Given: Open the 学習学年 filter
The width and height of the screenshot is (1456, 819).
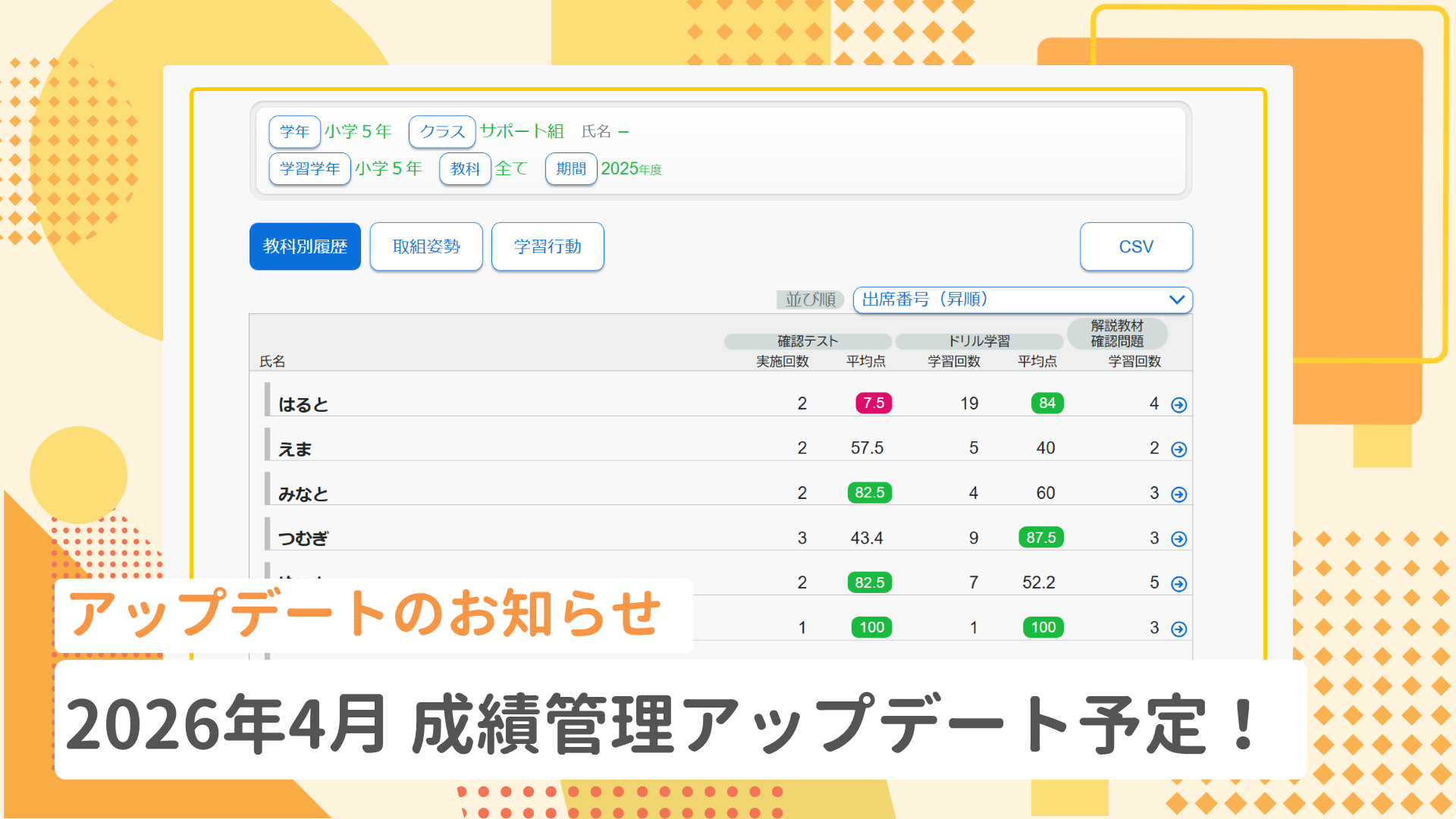Looking at the screenshot, I should pyautogui.click(x=309, y=168).
